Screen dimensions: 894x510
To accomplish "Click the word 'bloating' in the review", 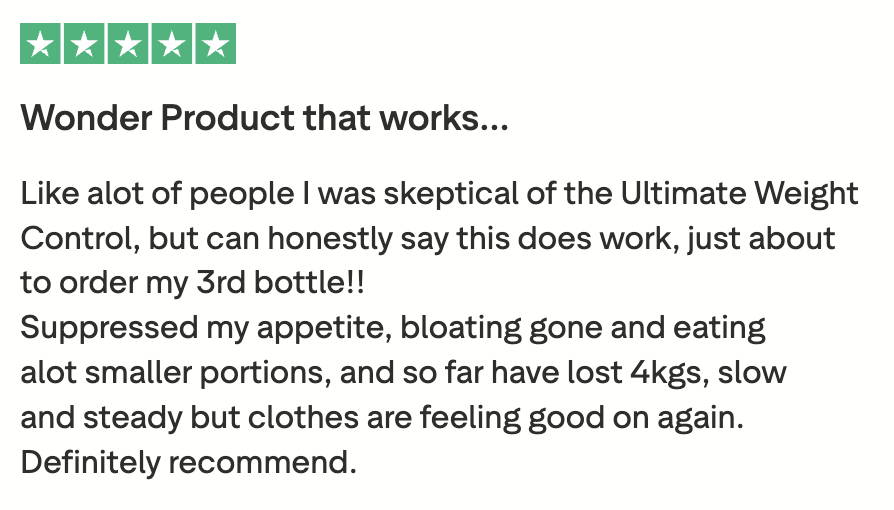I will click(x=461, y=328).
